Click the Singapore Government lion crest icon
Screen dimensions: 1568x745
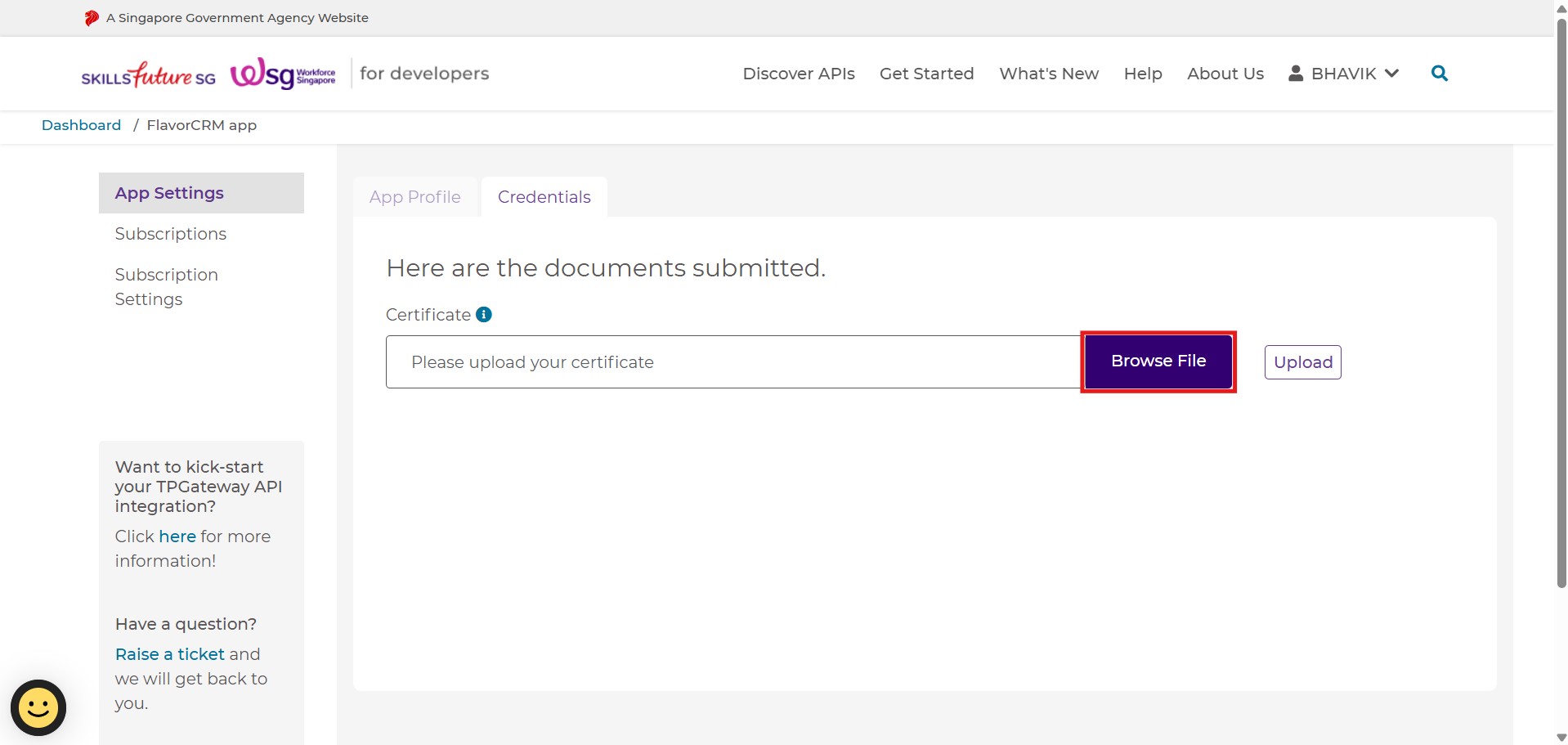point(92,18)
